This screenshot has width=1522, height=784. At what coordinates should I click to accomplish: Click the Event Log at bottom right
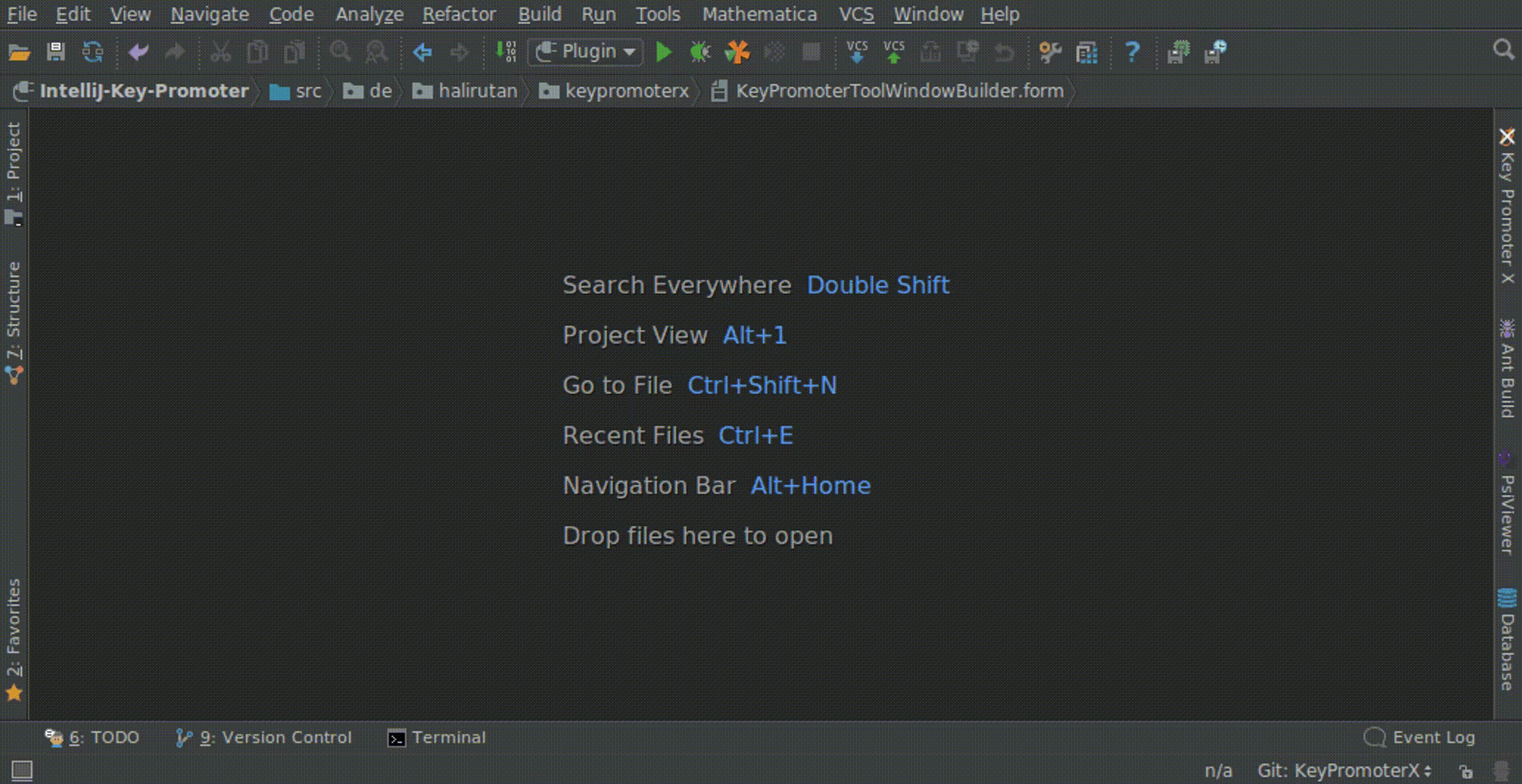[1420, 737]
